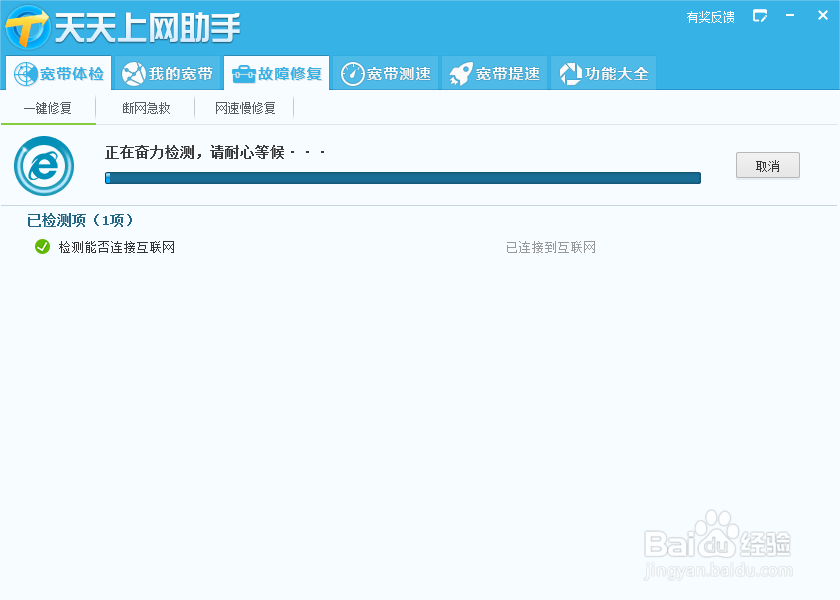The width and height of the screenshot is (840, 600).
Task: Open the 宽带测速 tab
Action: pyautogui.click(x=386, y=73)
